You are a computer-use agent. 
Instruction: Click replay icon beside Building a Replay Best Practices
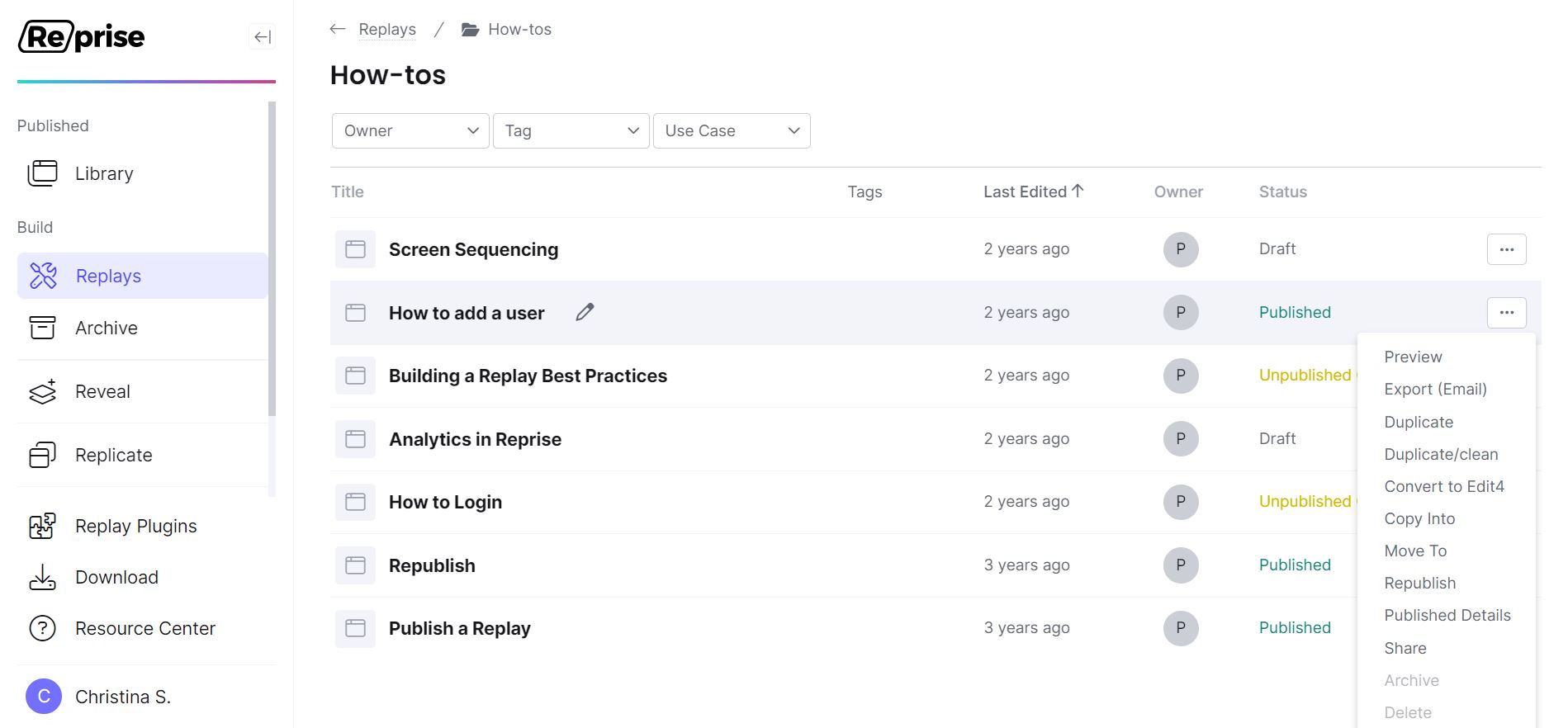[x=356, y=376]
